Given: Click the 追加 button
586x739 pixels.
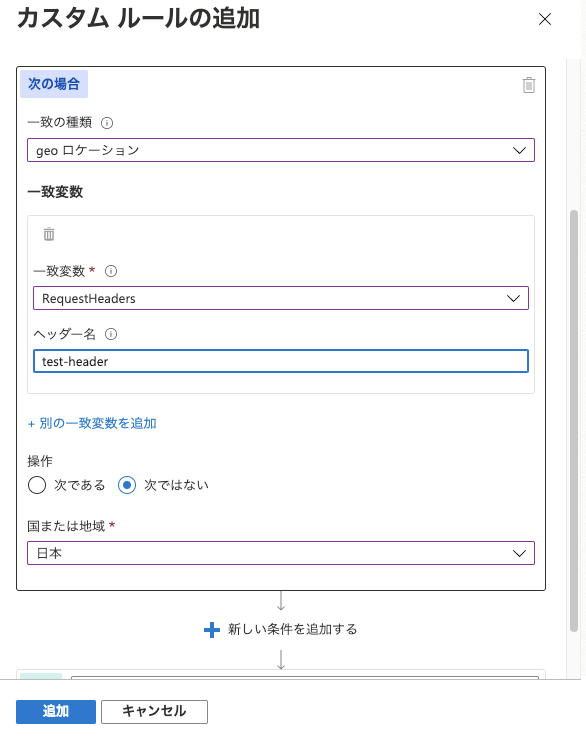Looking at the screenshot, I should coord(56,711).
